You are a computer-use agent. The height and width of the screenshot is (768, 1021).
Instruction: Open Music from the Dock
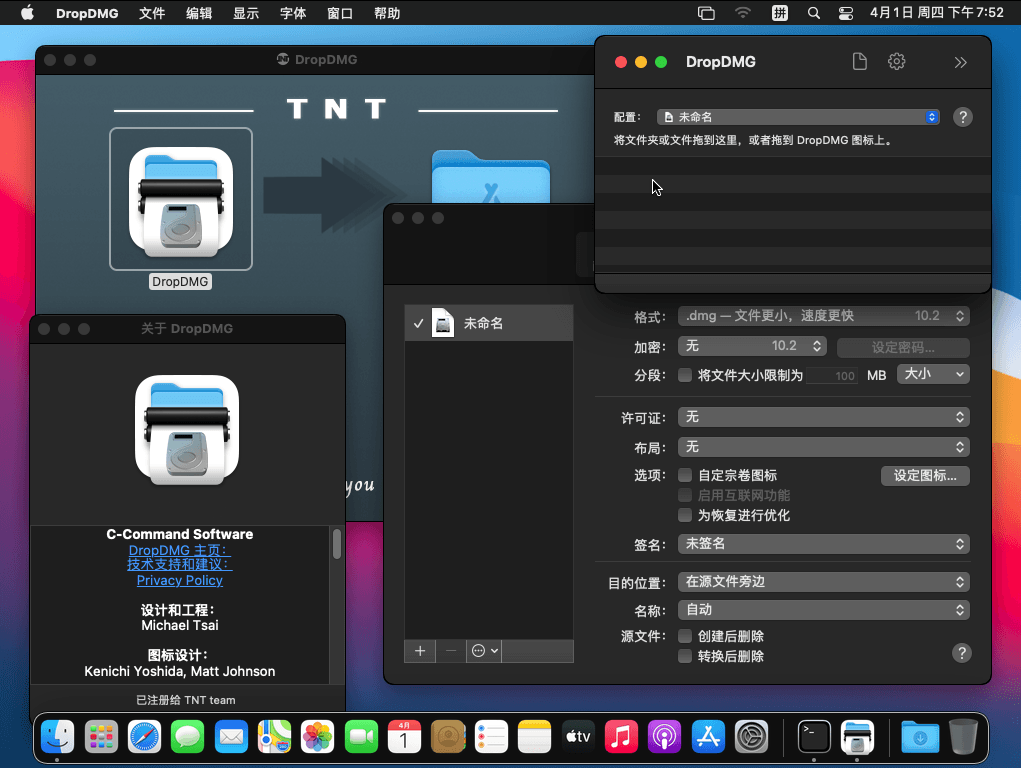(621, 737)
